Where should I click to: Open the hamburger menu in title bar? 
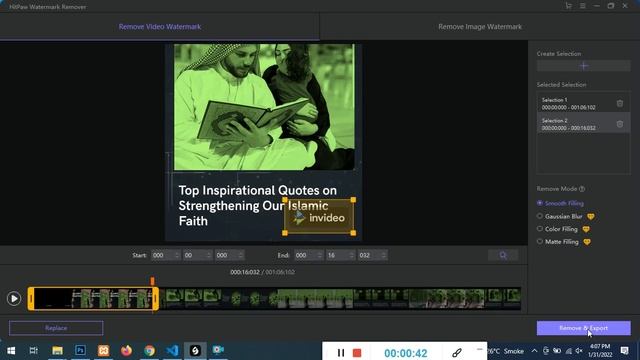click(582, 6)
